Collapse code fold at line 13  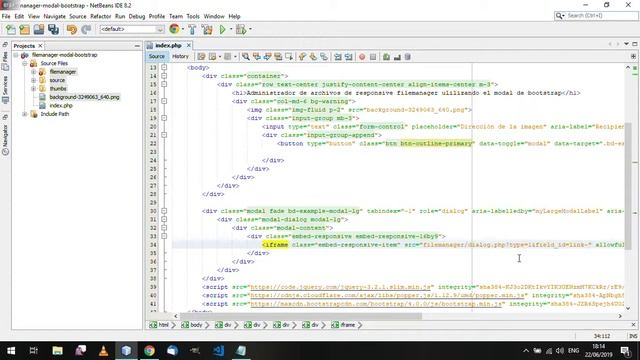[x=164, y=67]
